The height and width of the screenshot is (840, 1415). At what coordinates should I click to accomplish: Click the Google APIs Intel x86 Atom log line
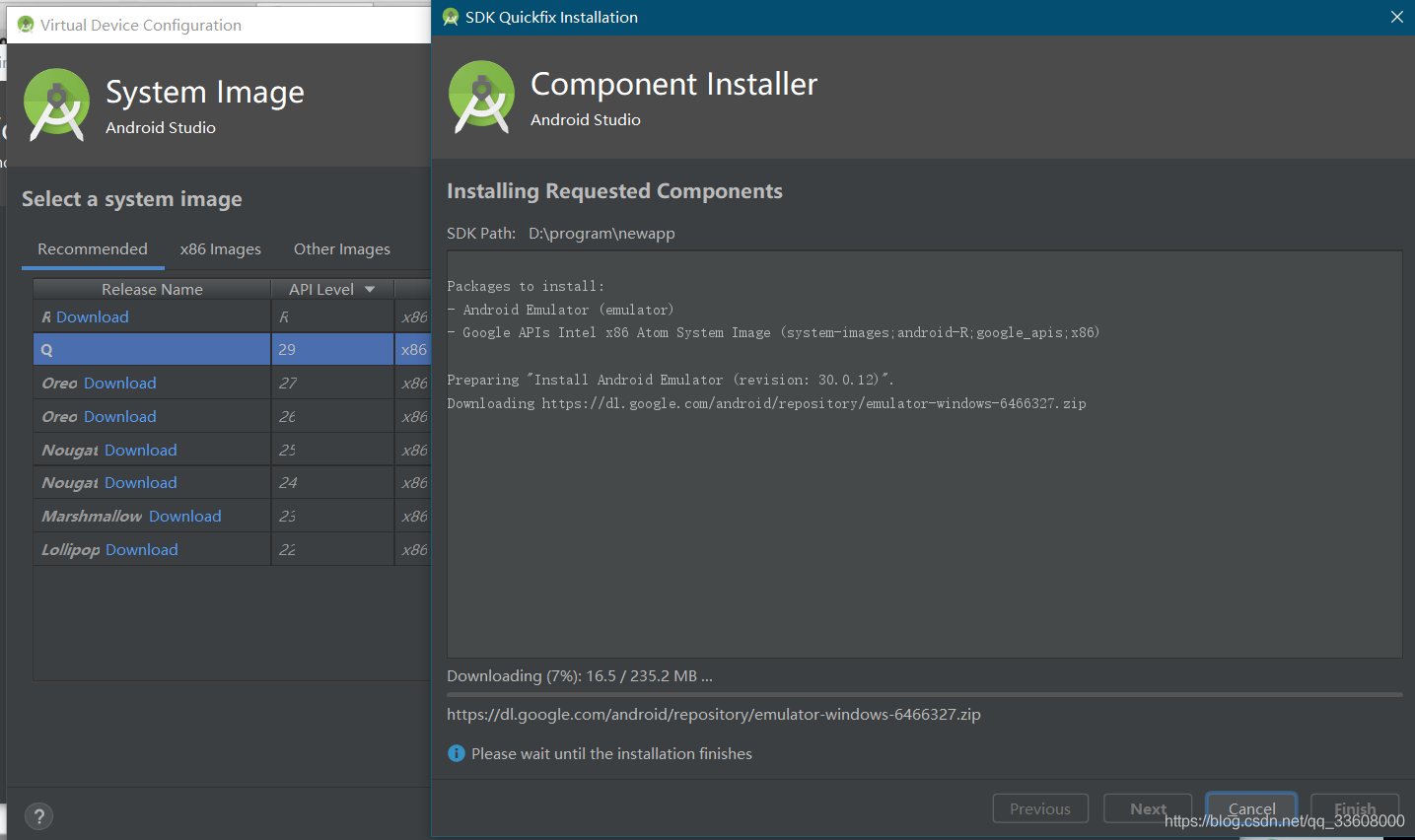pos(774,332)
